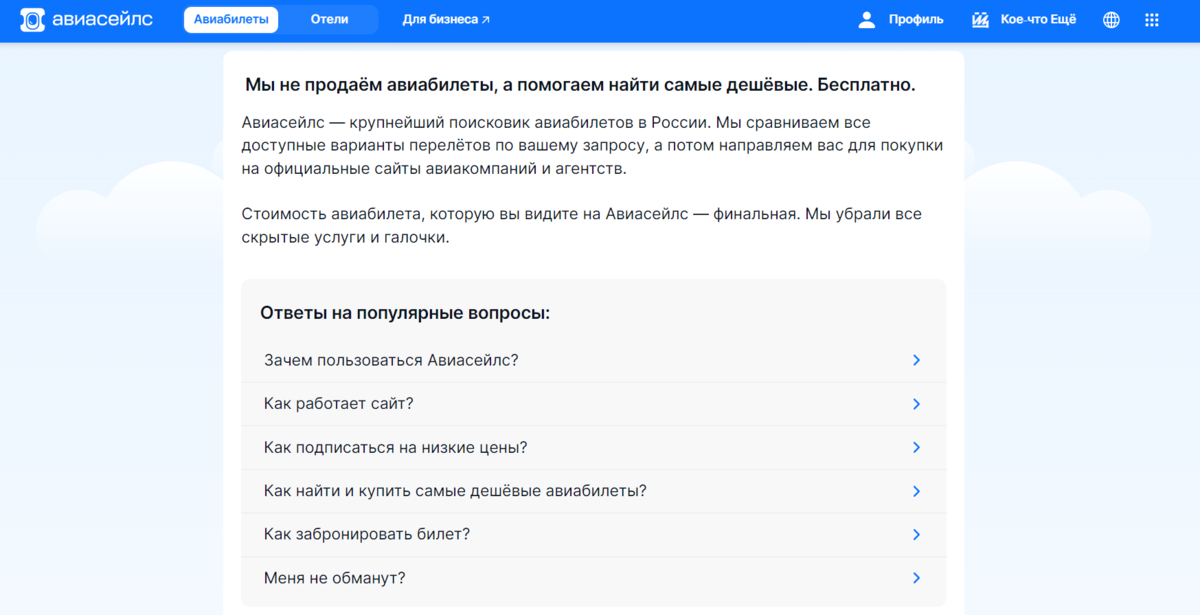Open the Кое-что Ещё section label
Image resolution: width=1200 pixels, height=615 pixels.
click(1038, 19)
